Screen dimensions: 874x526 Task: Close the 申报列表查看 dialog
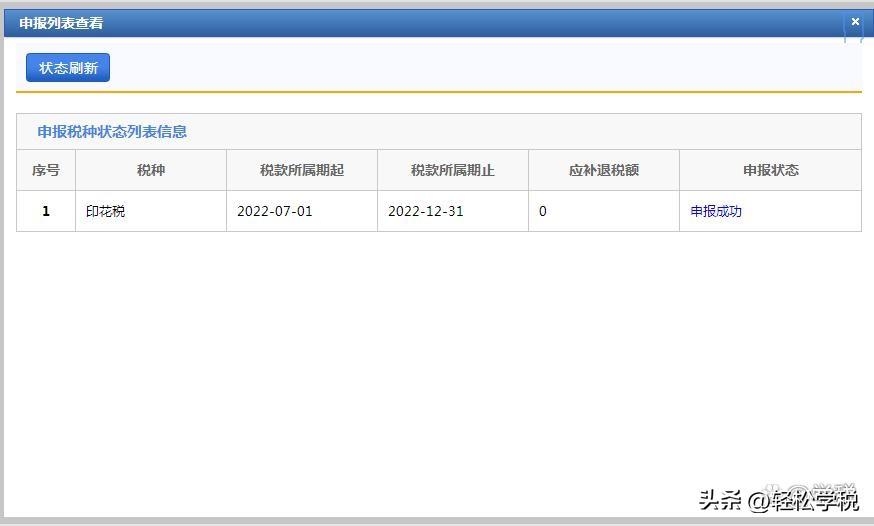coord(854,21)
